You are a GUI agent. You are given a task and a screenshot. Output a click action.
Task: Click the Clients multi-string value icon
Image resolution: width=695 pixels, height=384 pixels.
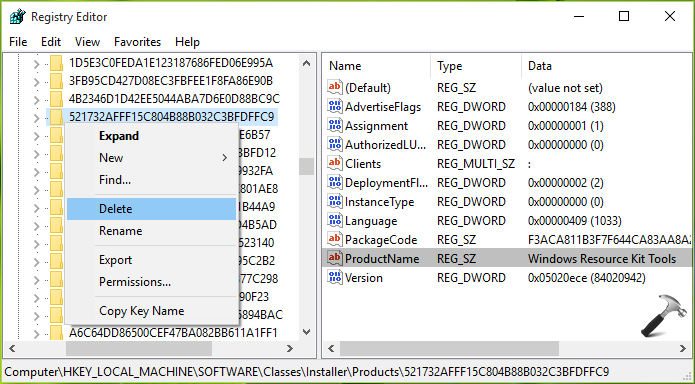click(335, 164)
